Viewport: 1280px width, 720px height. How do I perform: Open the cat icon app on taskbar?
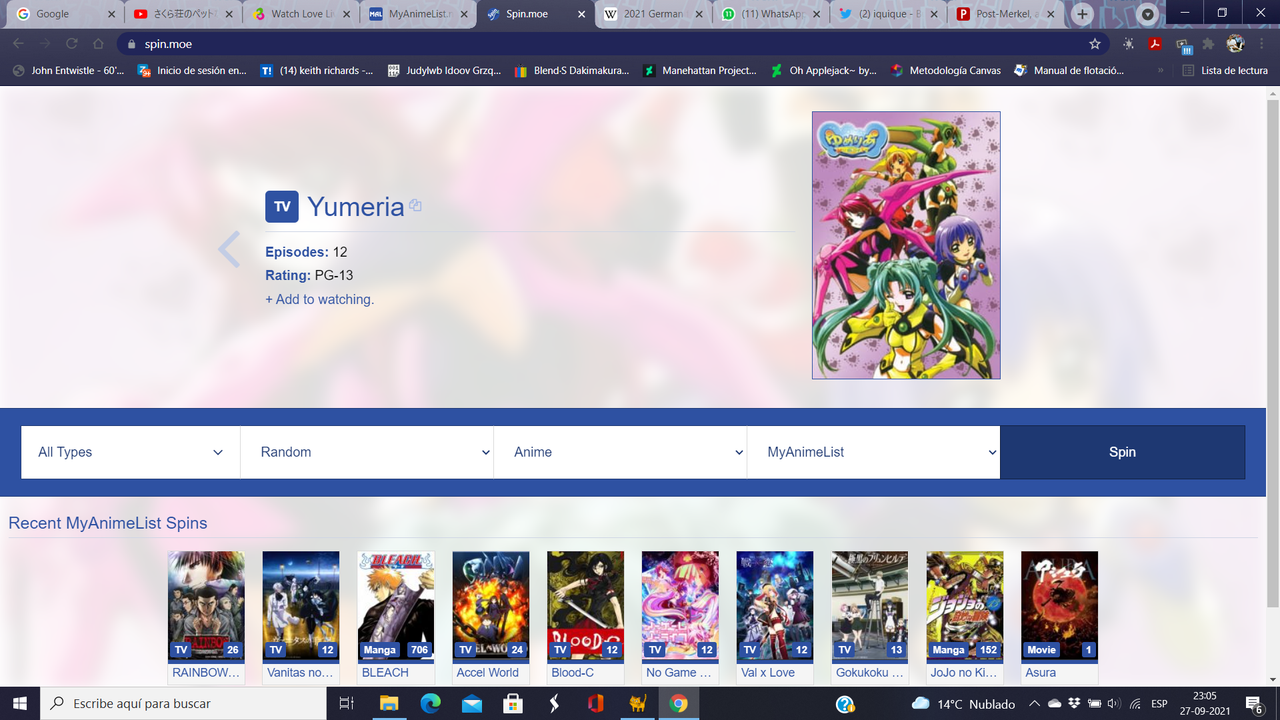point(637,703)
